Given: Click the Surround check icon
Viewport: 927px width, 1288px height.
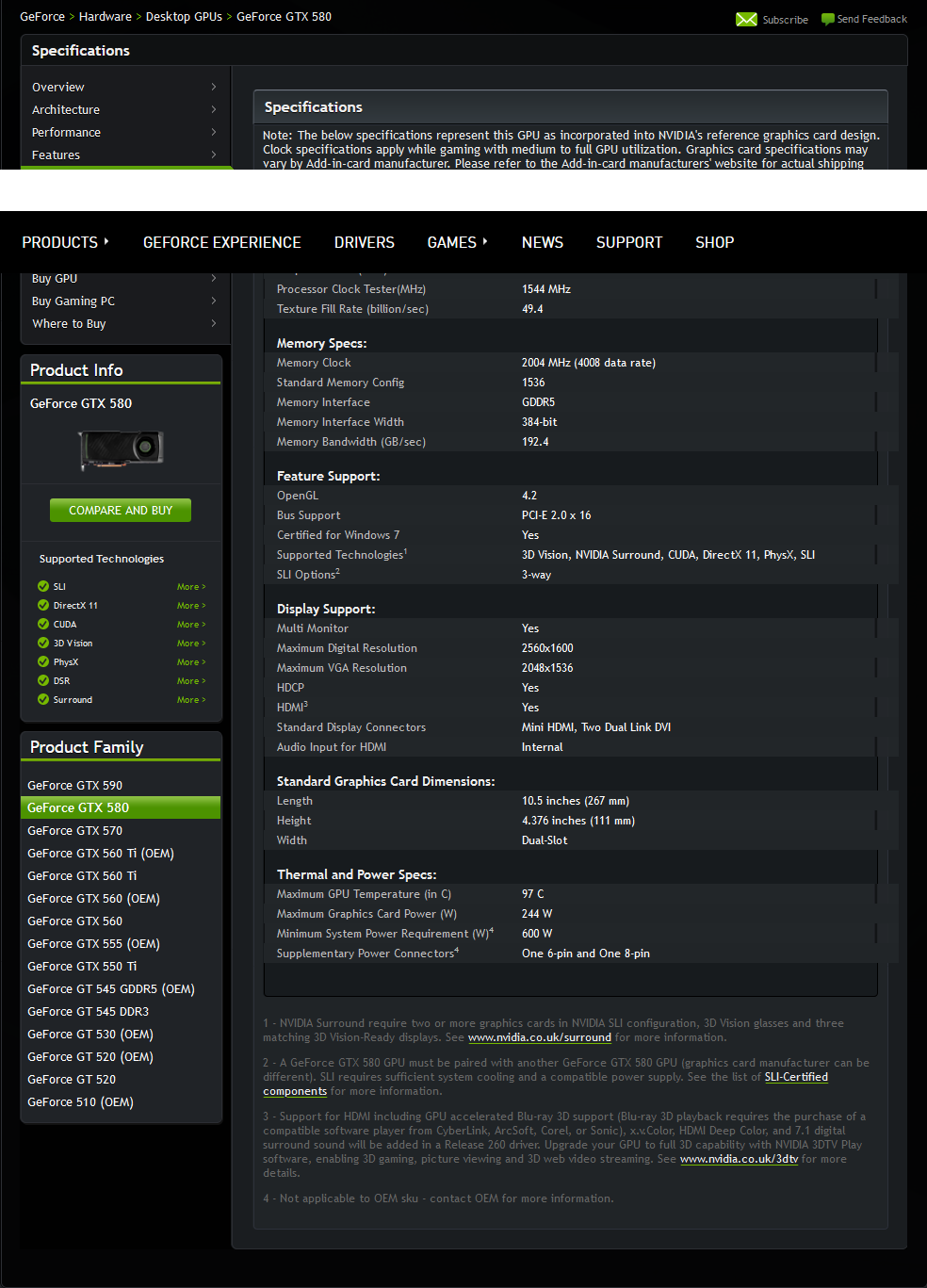Looking at the screenshot, I should pos(43,699).
